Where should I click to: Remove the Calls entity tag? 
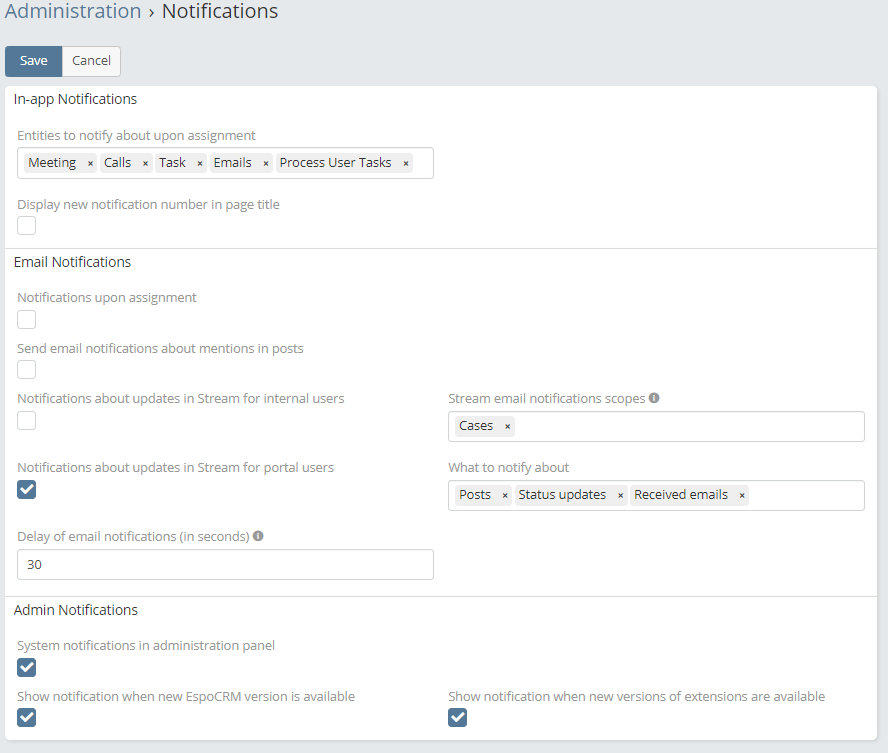[145, 163]
